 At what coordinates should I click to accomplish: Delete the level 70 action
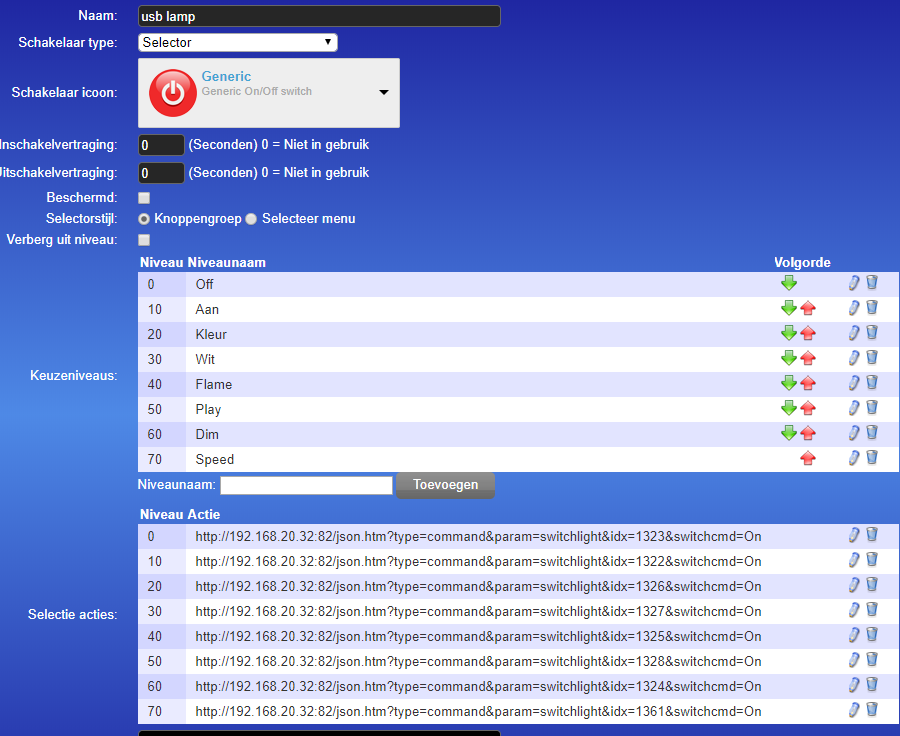872,710
